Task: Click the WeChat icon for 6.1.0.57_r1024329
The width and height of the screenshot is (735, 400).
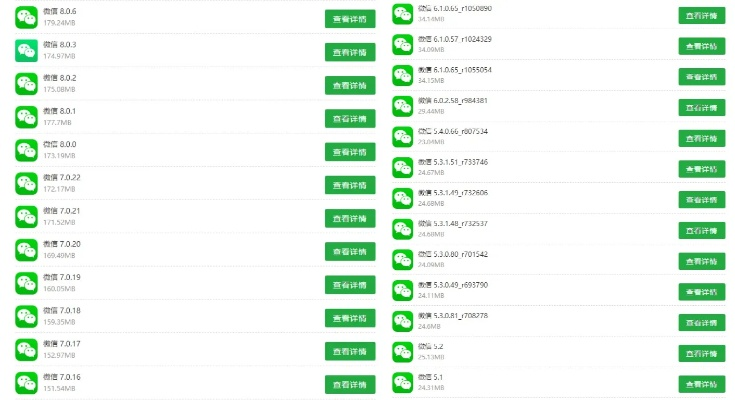Action: (402, 44)
